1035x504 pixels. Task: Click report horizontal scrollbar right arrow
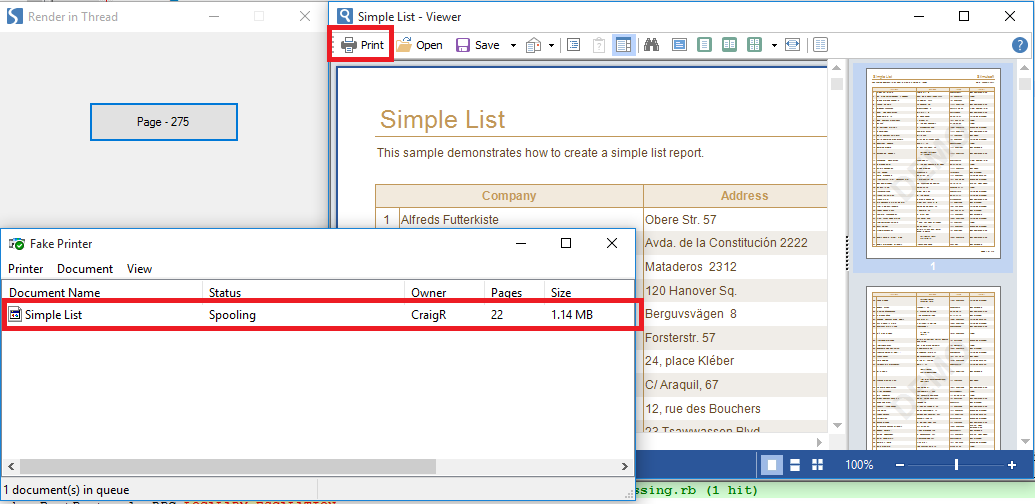coord(820,442)
